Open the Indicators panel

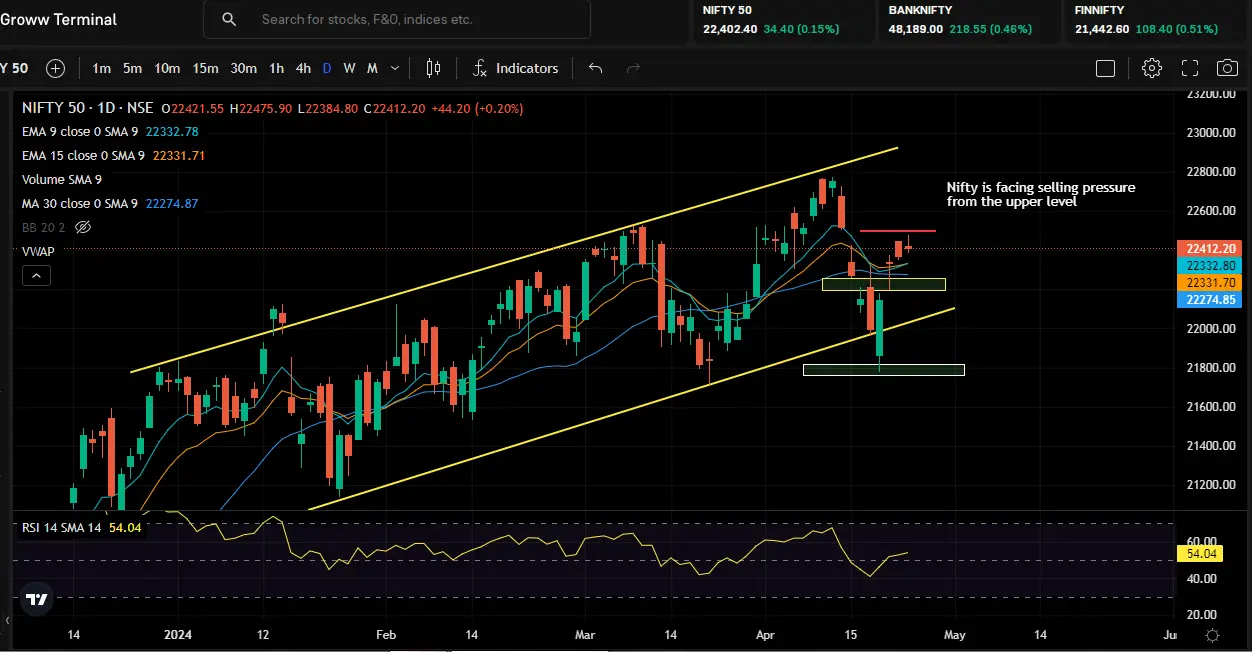[516, 68]
